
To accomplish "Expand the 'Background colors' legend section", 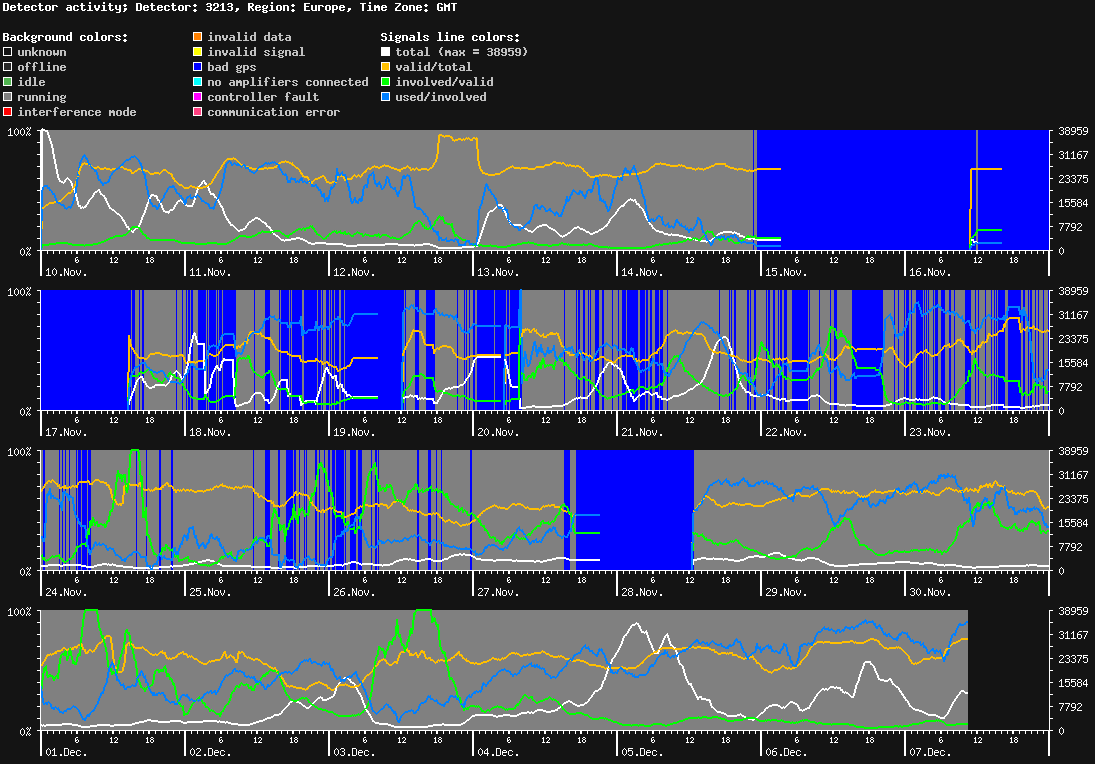I will coord(63,37).
